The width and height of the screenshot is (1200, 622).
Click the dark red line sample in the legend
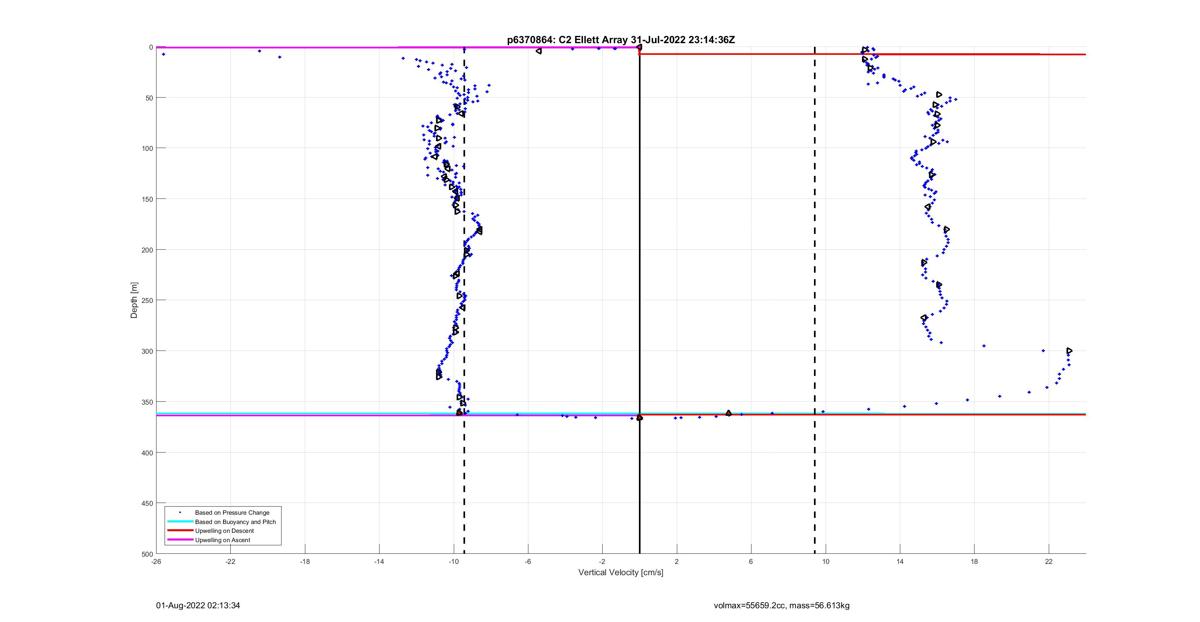[179, 531]
